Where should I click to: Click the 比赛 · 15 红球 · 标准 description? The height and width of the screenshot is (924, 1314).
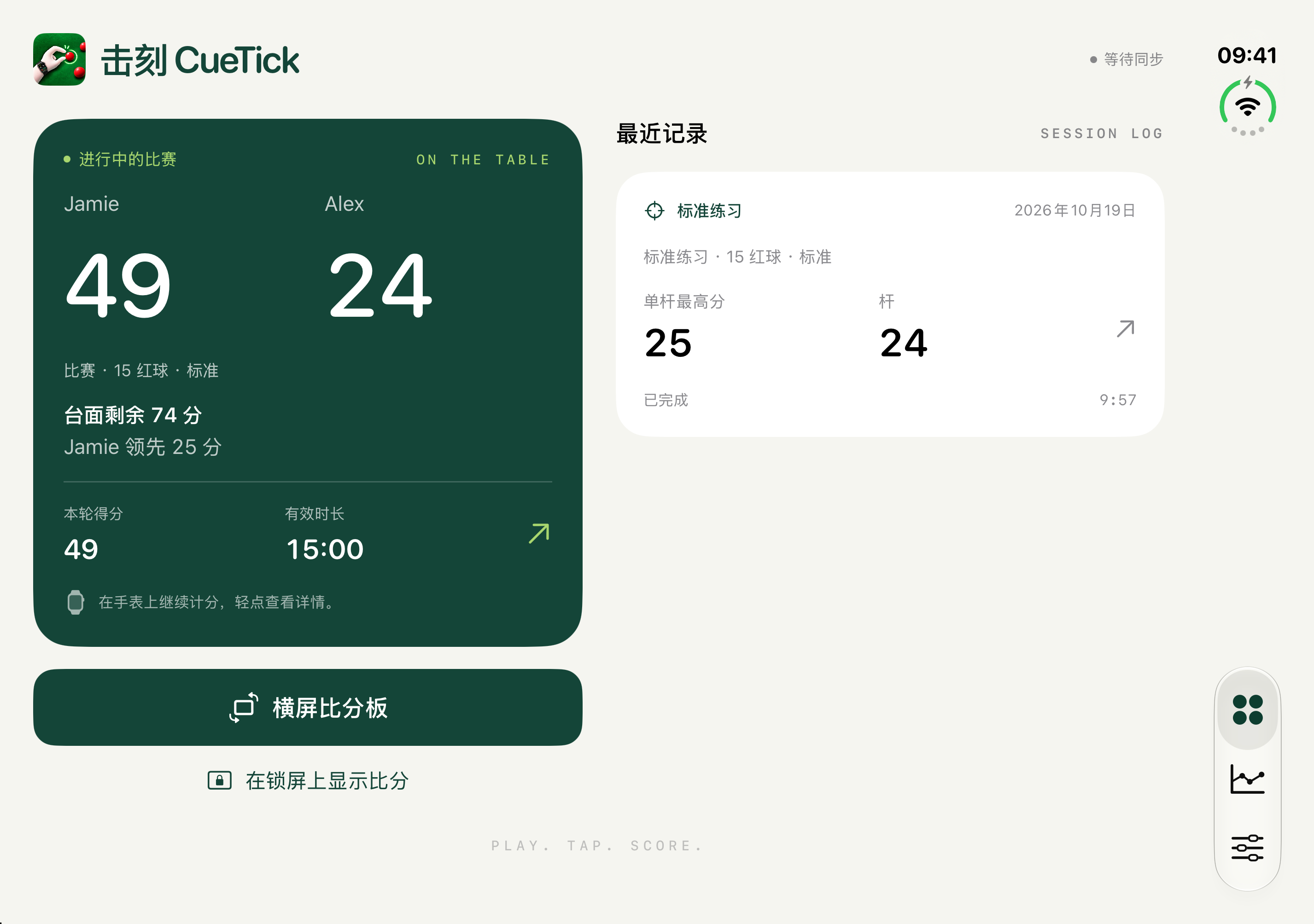pos(141,371)
